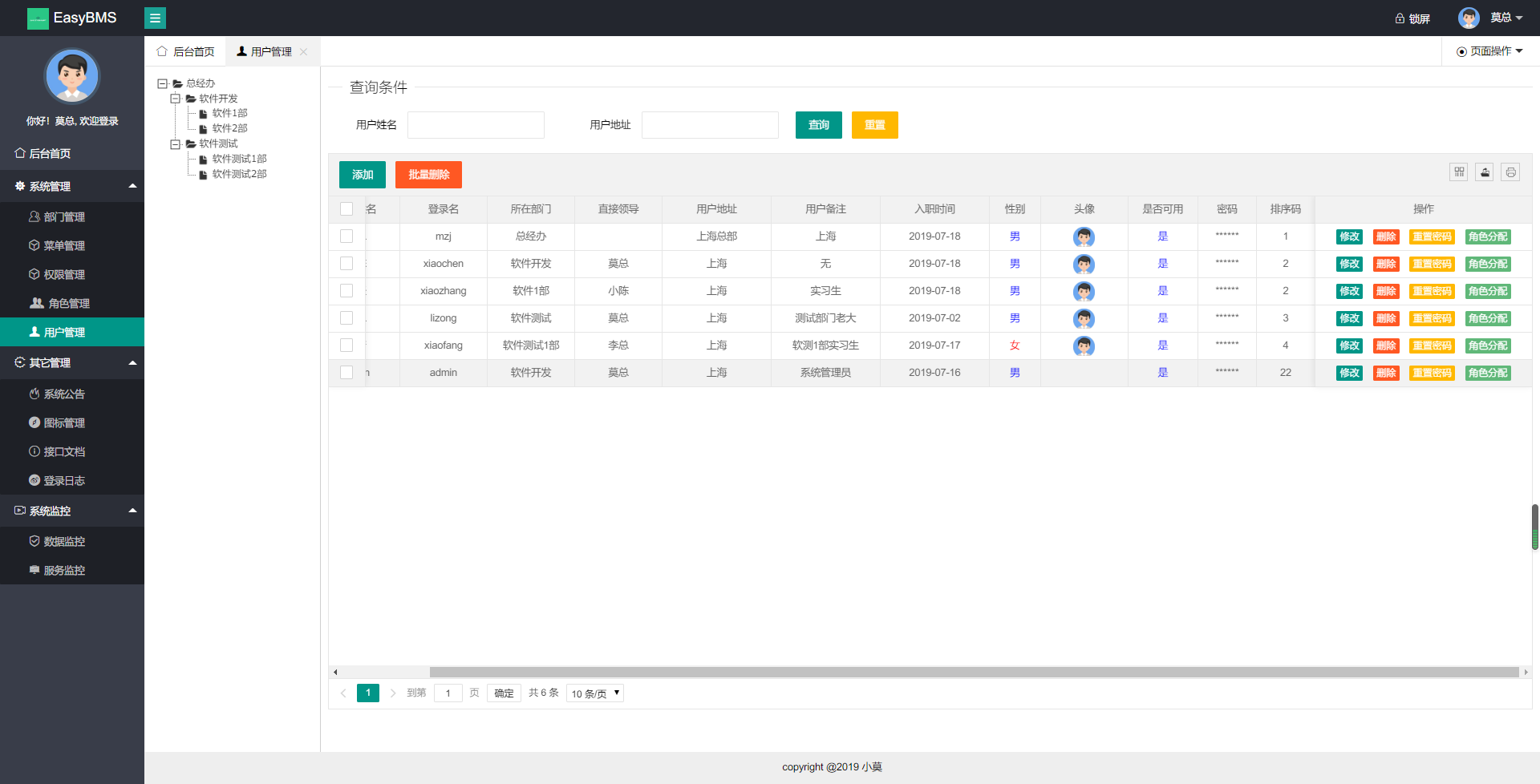Click 重置密码 for the lizong row

1432,318
